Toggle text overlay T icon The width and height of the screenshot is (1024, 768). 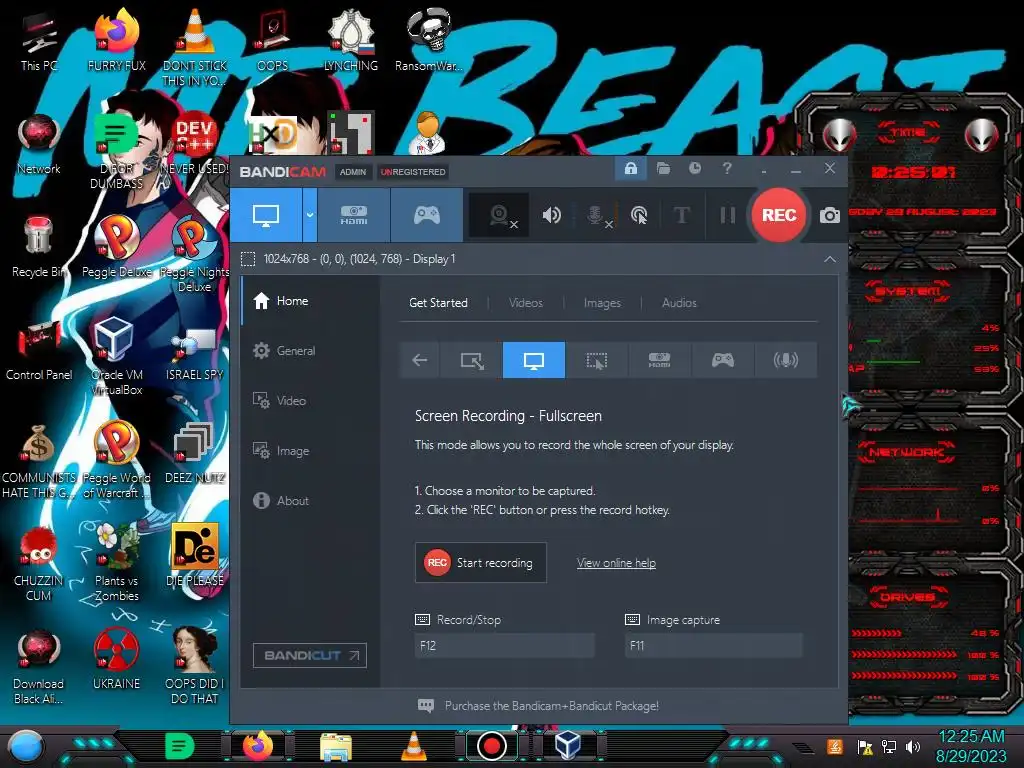tap(682, 215)
